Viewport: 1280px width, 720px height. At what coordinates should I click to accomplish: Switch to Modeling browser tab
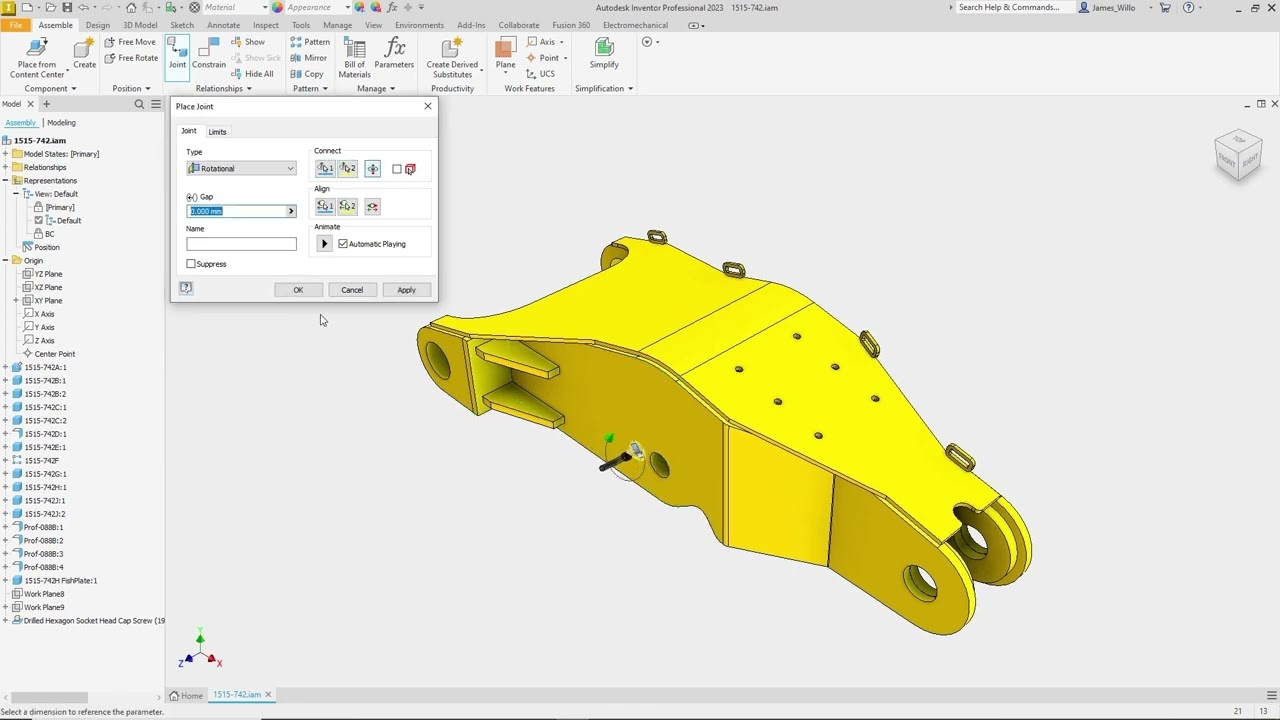(61, 123)
